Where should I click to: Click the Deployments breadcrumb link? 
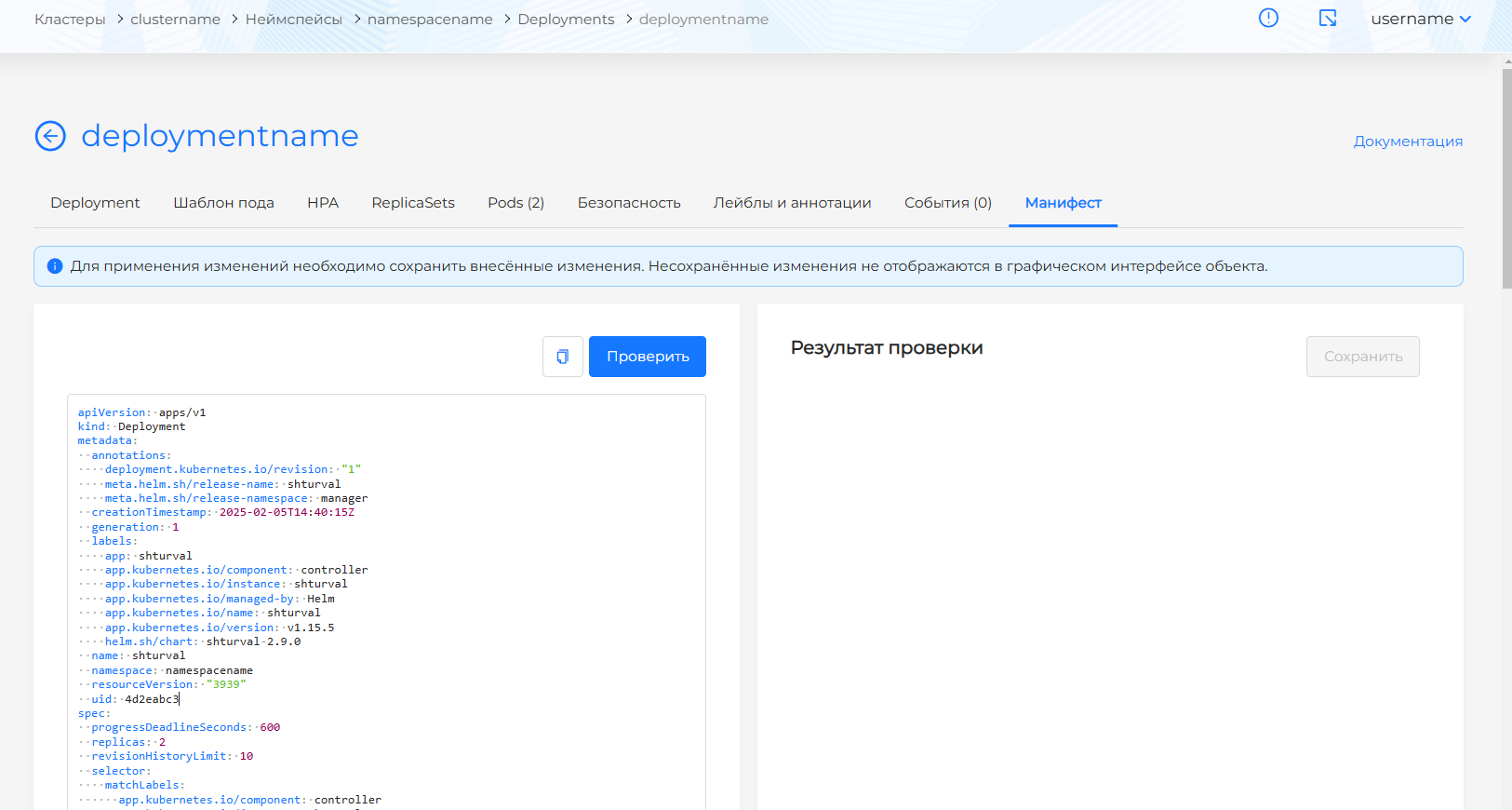tap(566, 20)
